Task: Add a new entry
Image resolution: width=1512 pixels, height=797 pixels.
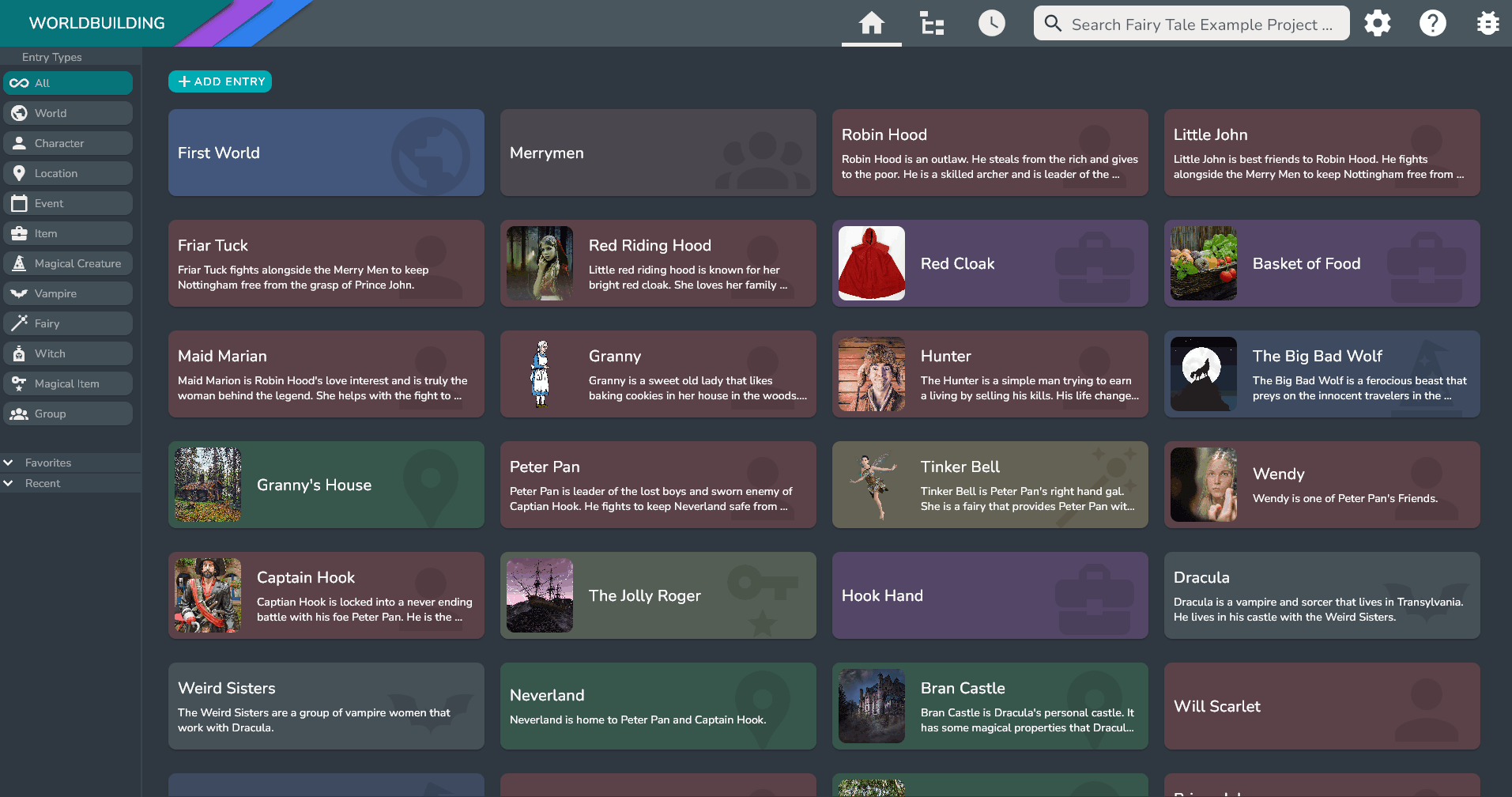Action: pos(220,81)
